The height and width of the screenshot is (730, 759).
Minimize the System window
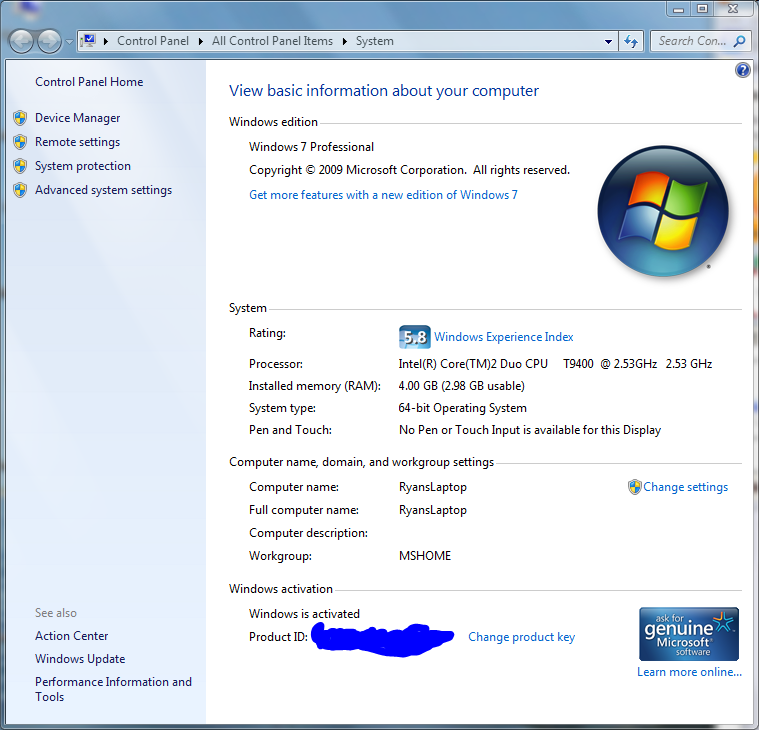click(x=679, y=9)
